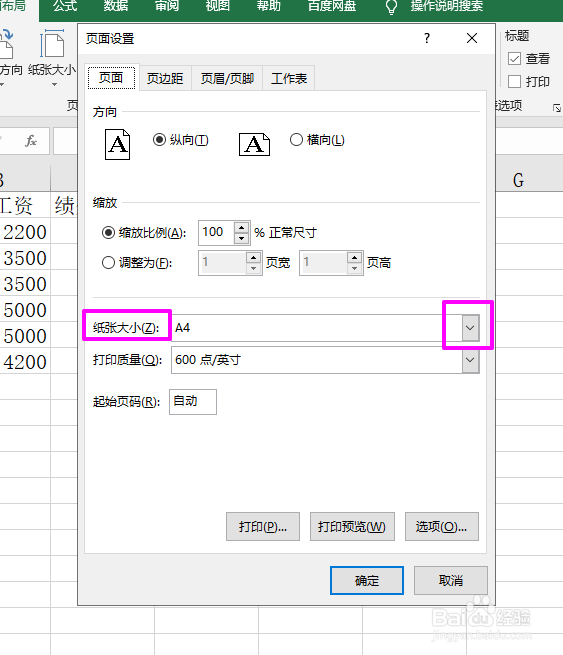Click the 缩放比例 value field showing 100
This screenshot has width=563, height=655.
click(x=217, y=233)
